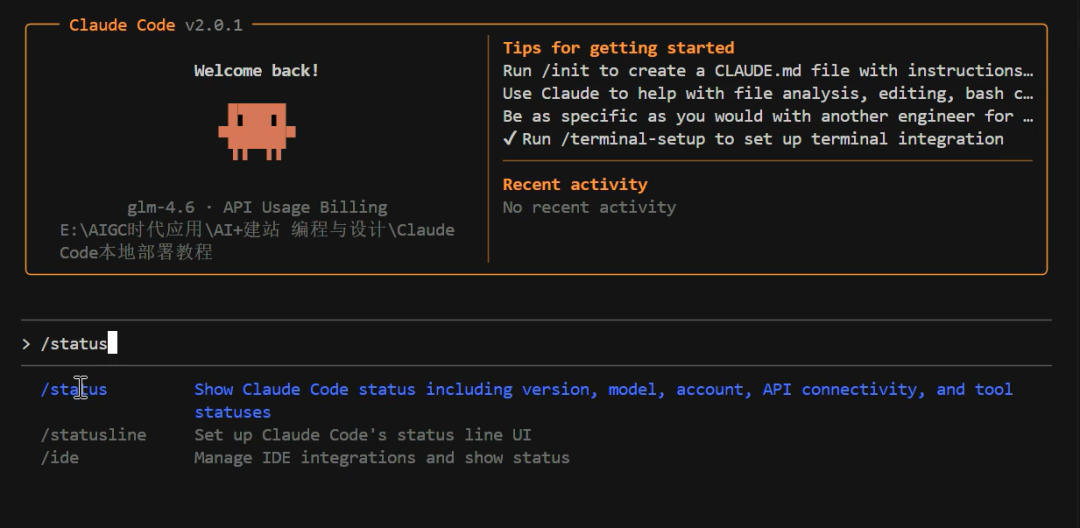Click the 'No recent activity' text
The height and width of the screenshot is (528, 1080).
point(590,207)
